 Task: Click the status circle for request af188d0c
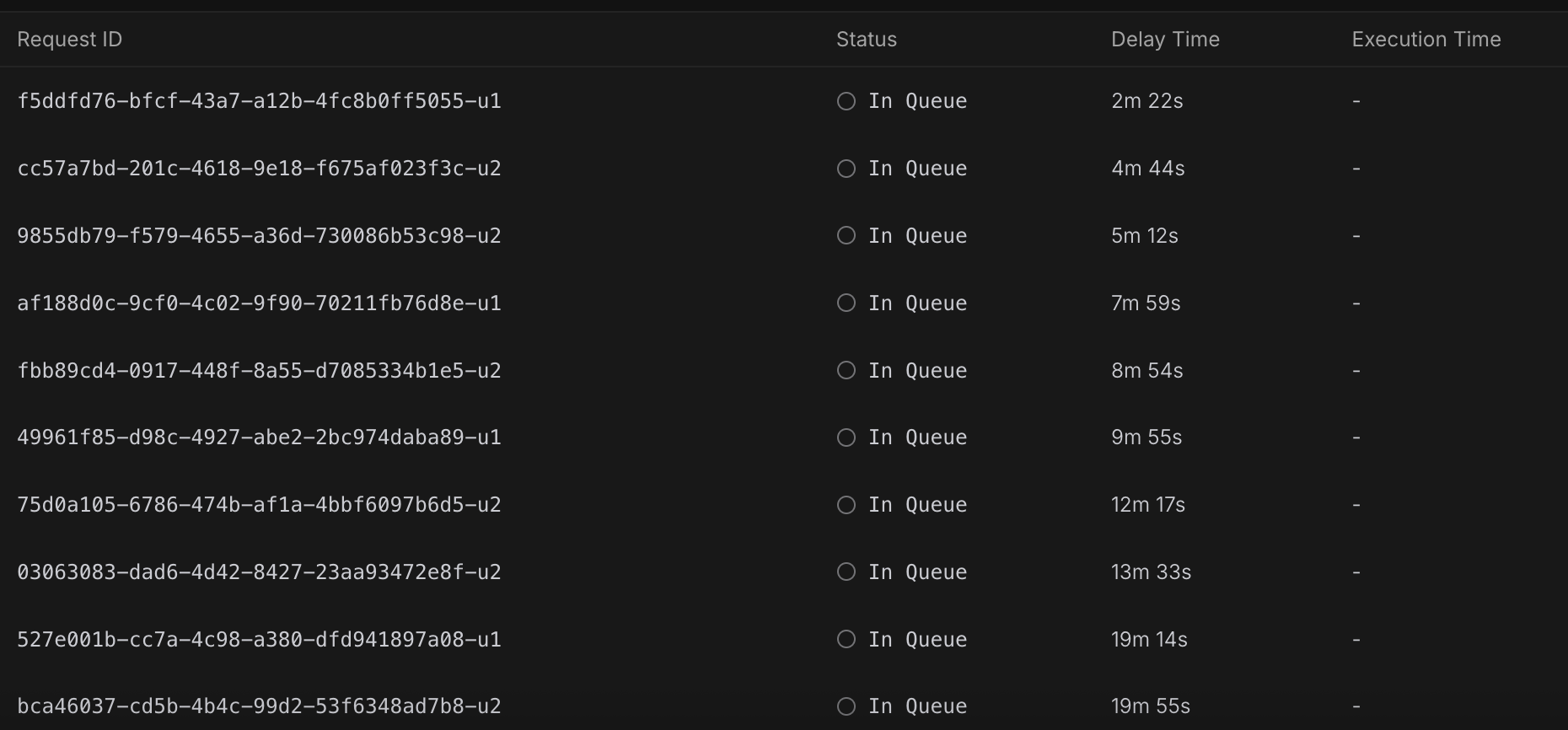pos(846,303)
